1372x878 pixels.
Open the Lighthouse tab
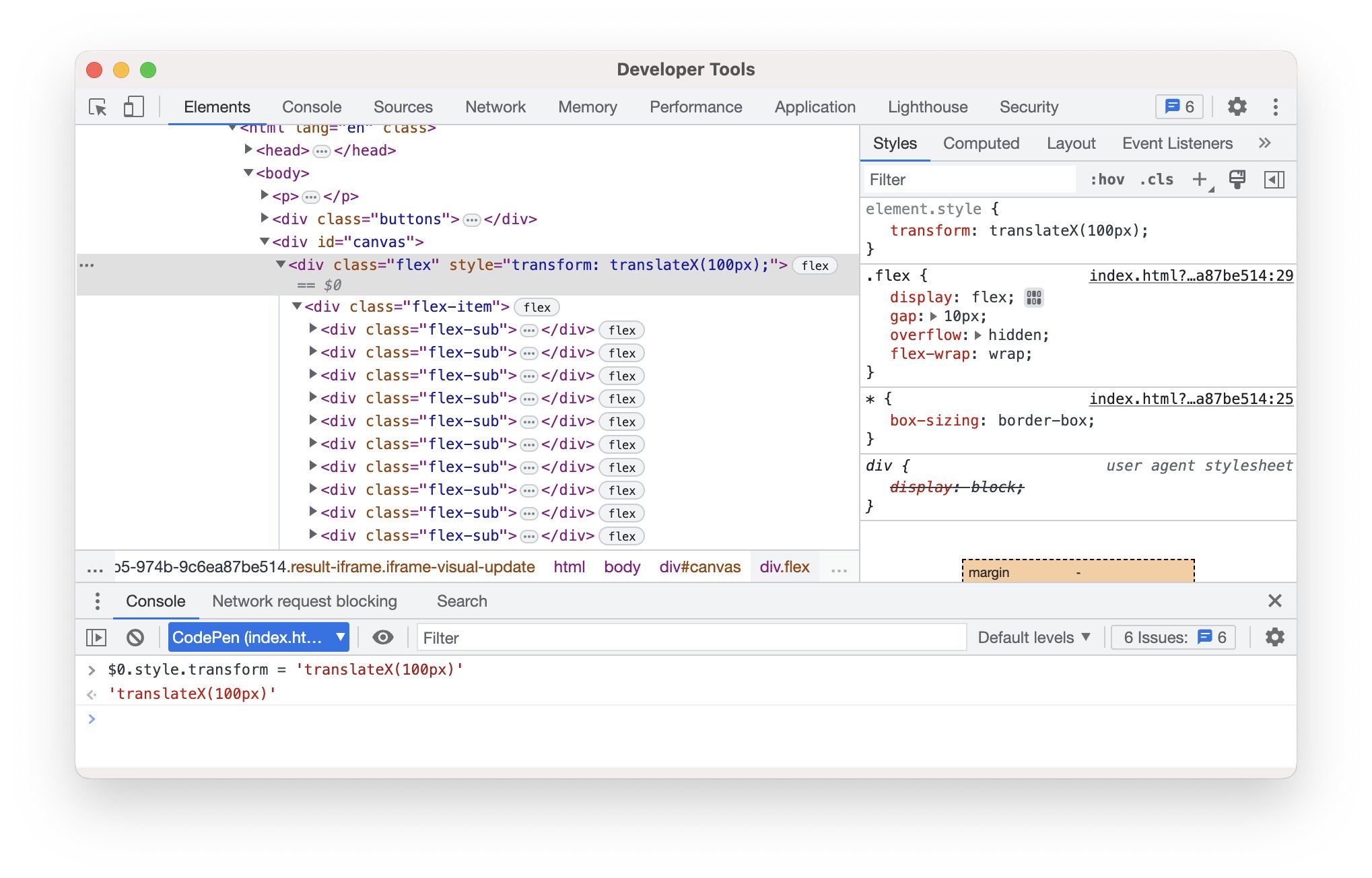coord(928,107)
